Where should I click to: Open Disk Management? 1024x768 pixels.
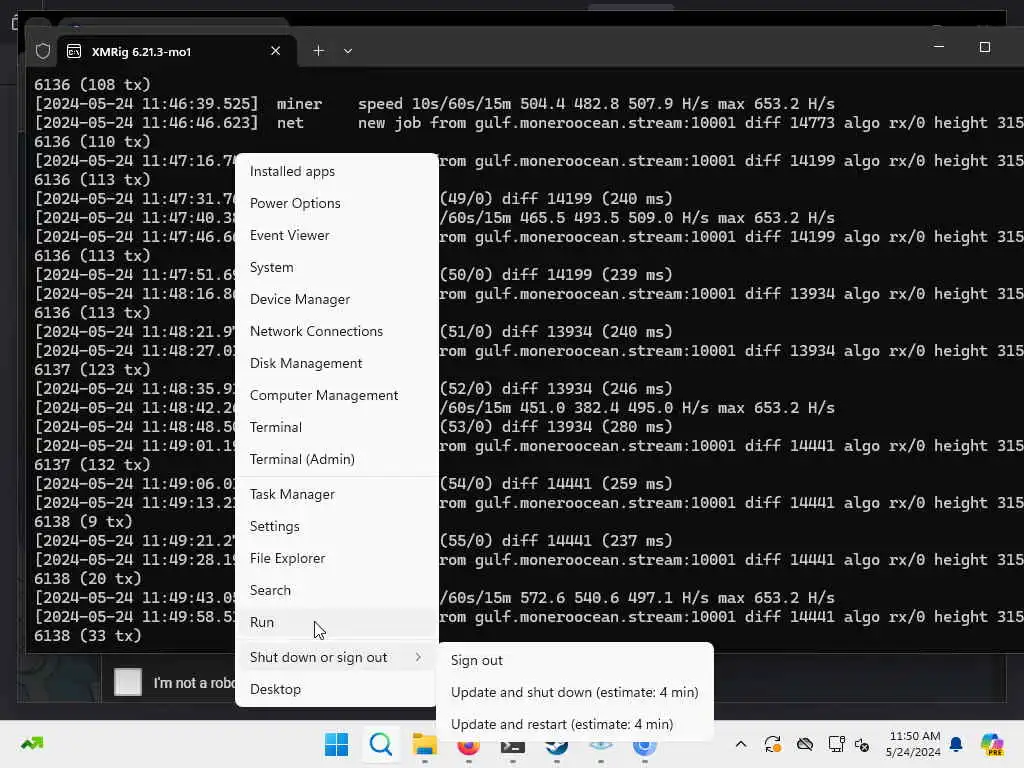336,363
